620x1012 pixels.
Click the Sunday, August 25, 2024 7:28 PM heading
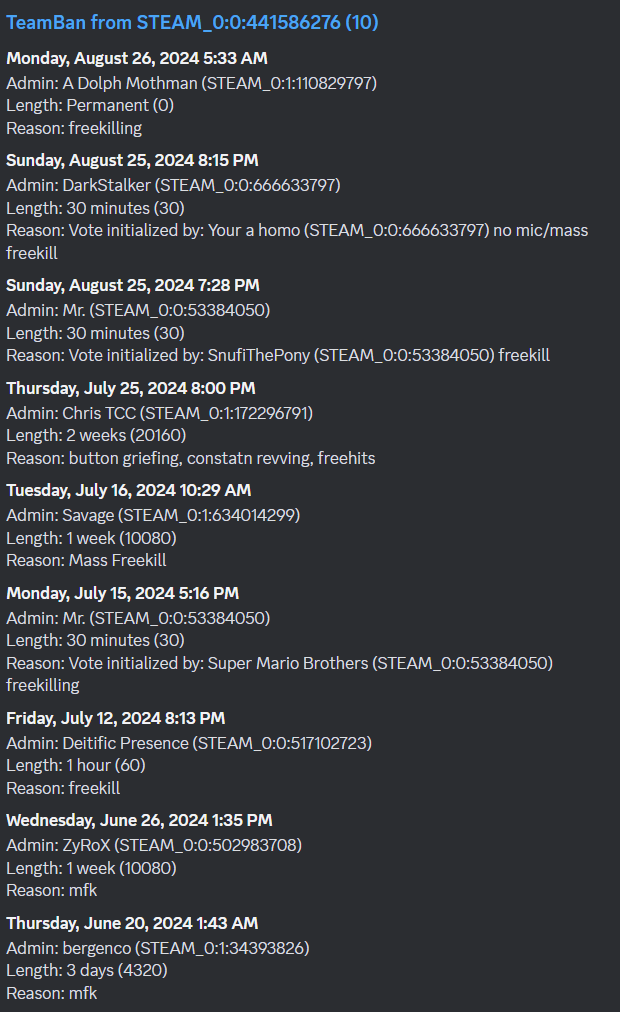(x=133, y=285)
